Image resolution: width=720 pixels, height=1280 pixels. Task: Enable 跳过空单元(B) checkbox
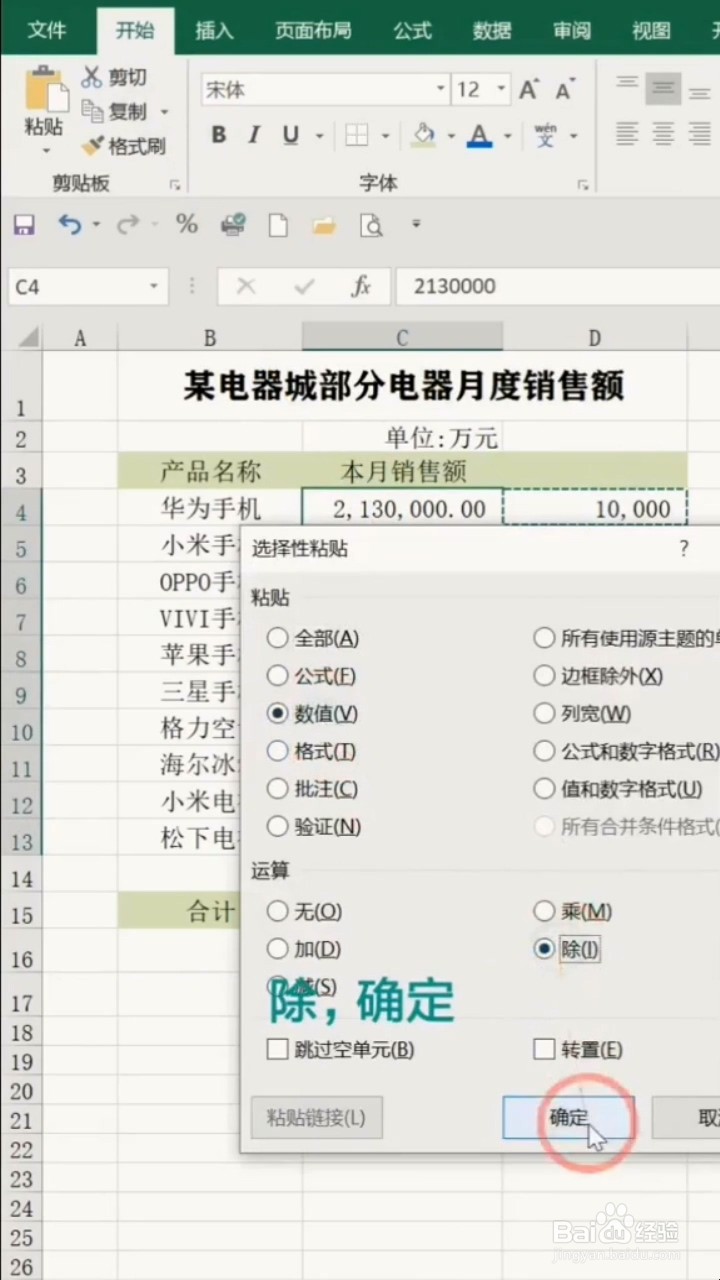pos(341,1050)
